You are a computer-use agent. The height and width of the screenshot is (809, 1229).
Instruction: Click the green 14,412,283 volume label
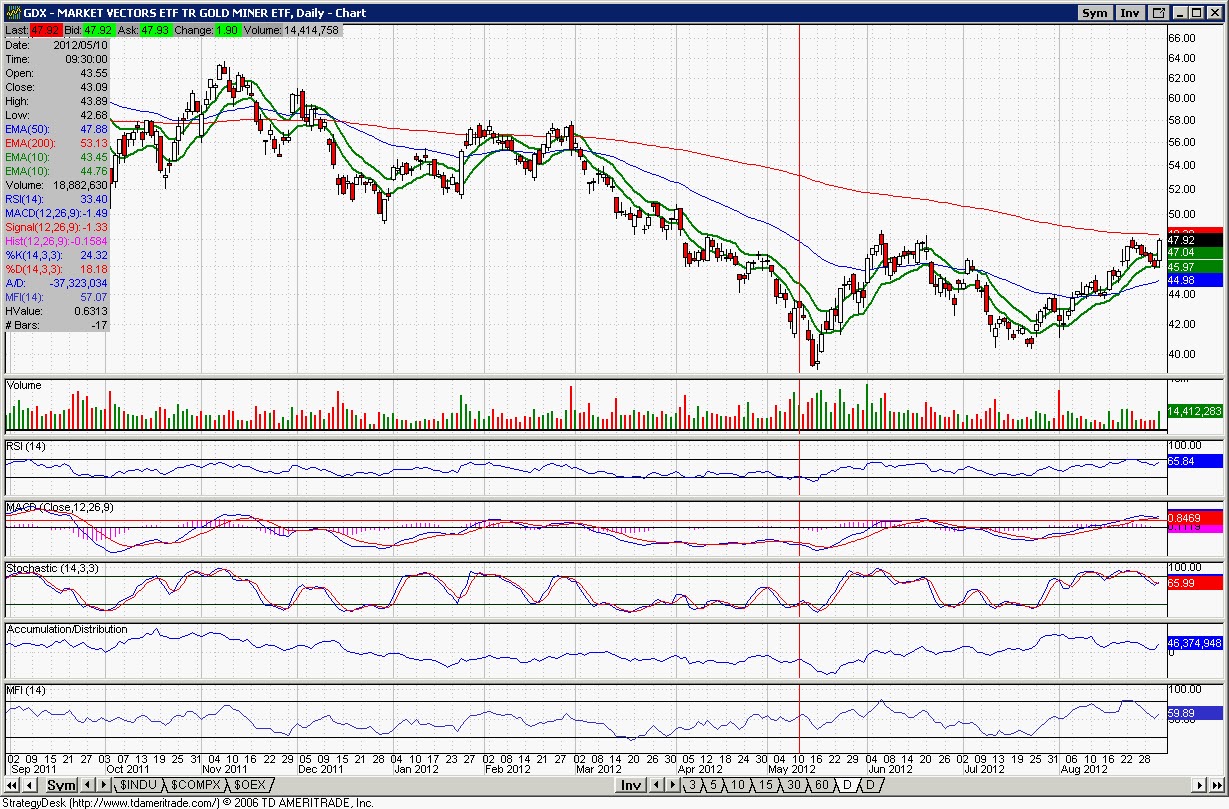tap(1194, 411)
